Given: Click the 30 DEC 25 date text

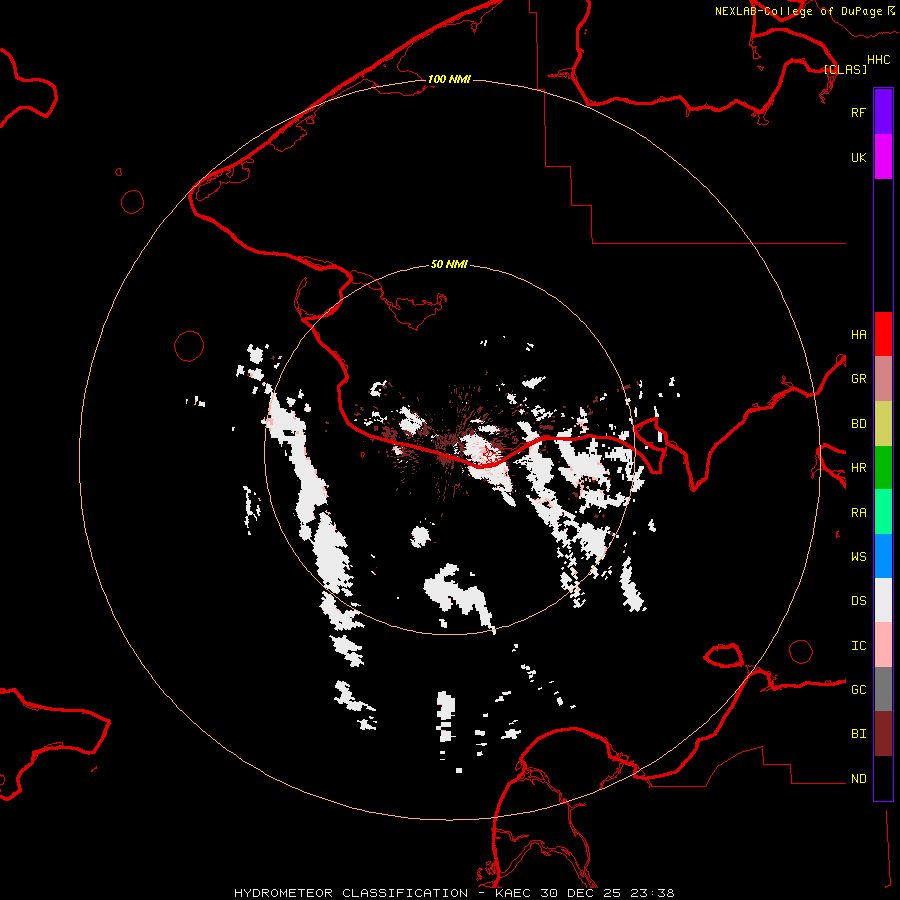Looking at the screenshot, I should tap(580, 893).
